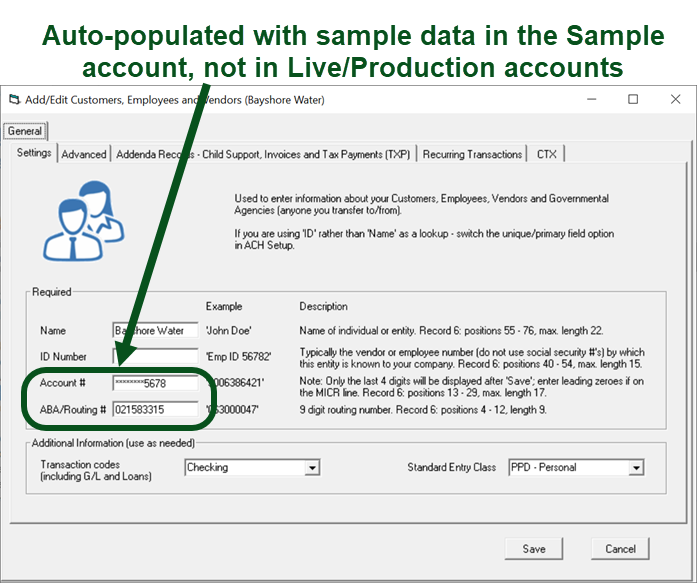Open the Recurring Transactions tab
Image resolution: width=697 pixels, height=584 pixels.
pyautogui.click(x=472, y=154)
